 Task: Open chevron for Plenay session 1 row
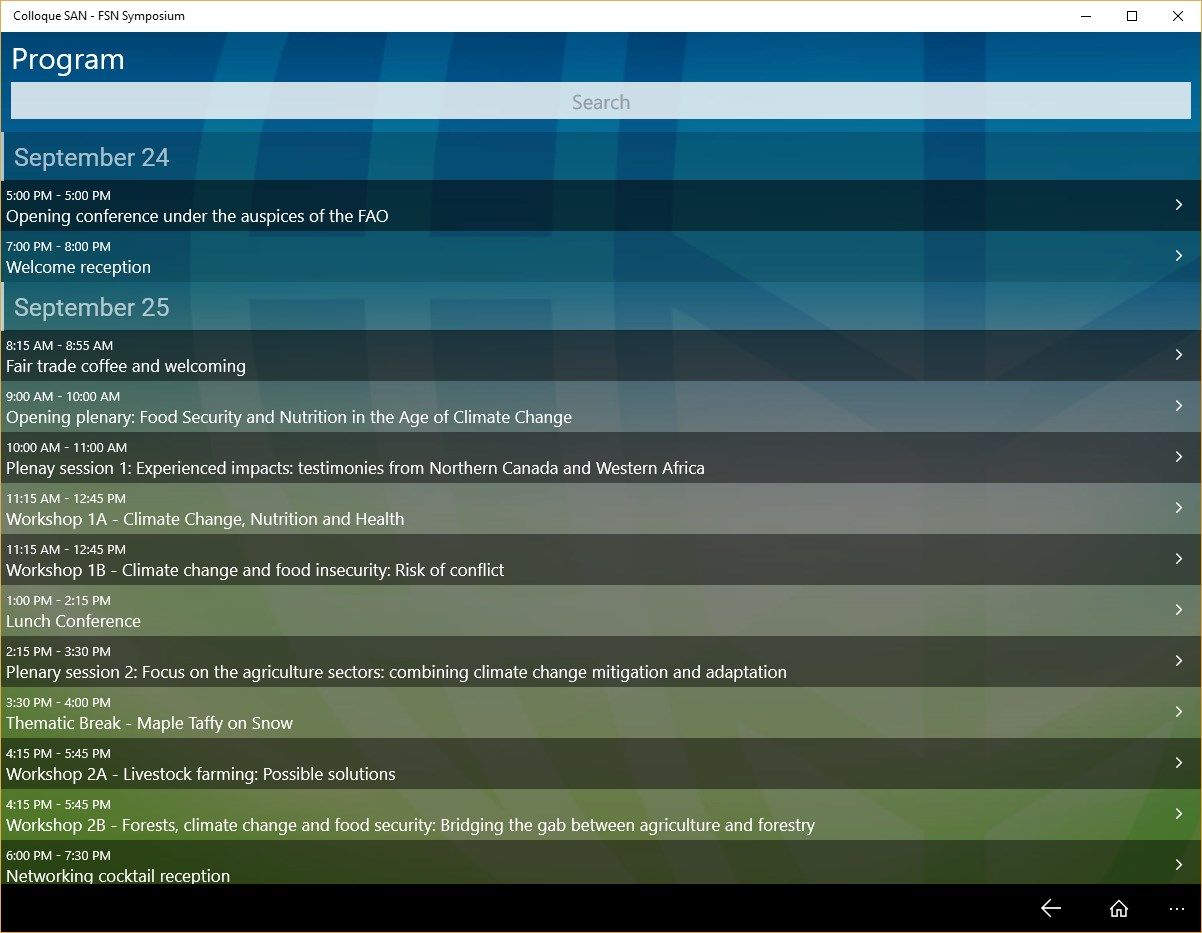coord(1179,457)
